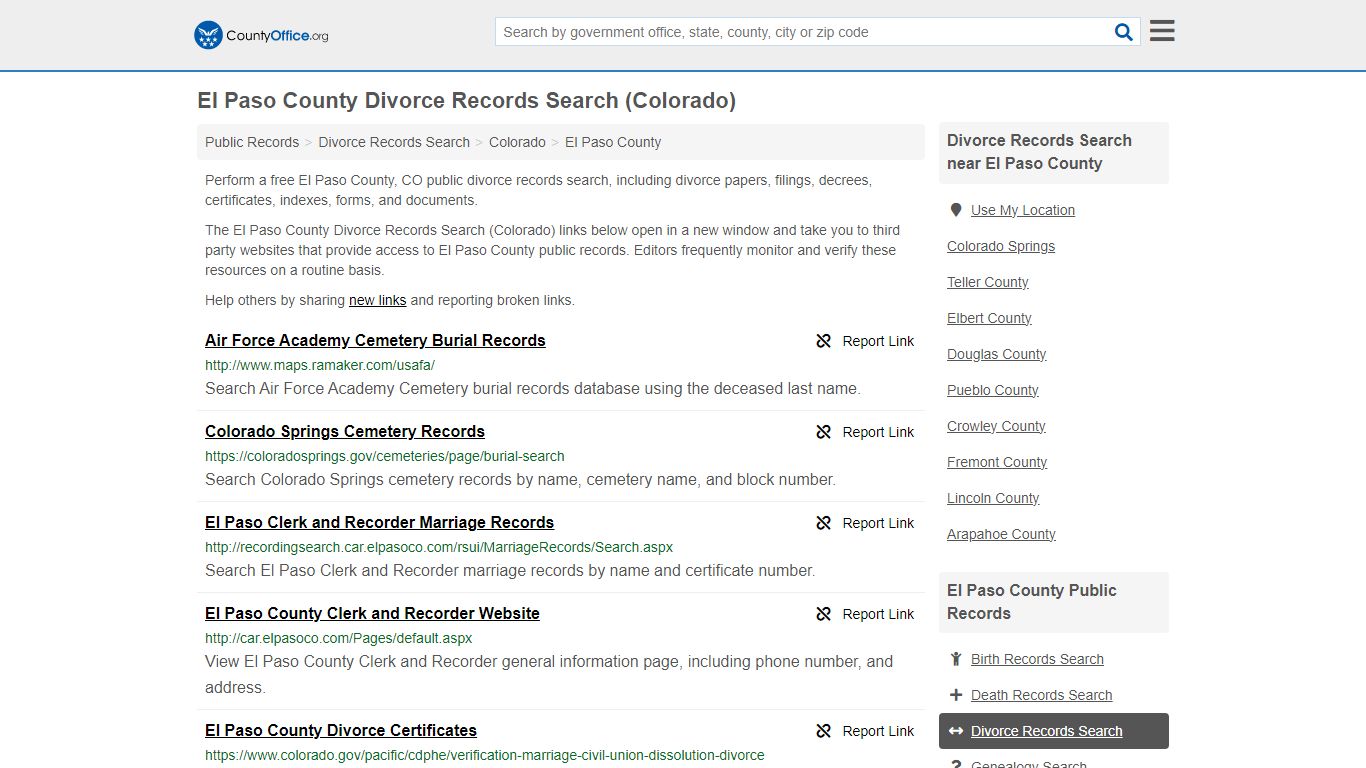Click Report Link text for Divorce Certificates
The image size is (1366, 768).
pos(878,731)
